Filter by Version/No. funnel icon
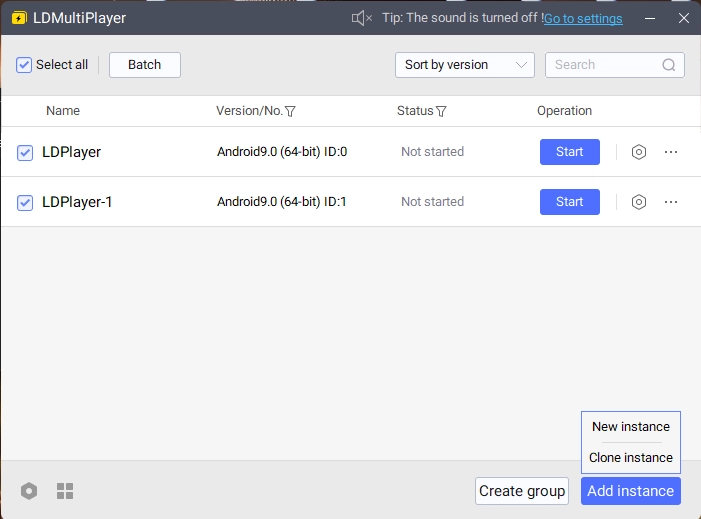The image size is (701, 519). (x=290, y=111)
